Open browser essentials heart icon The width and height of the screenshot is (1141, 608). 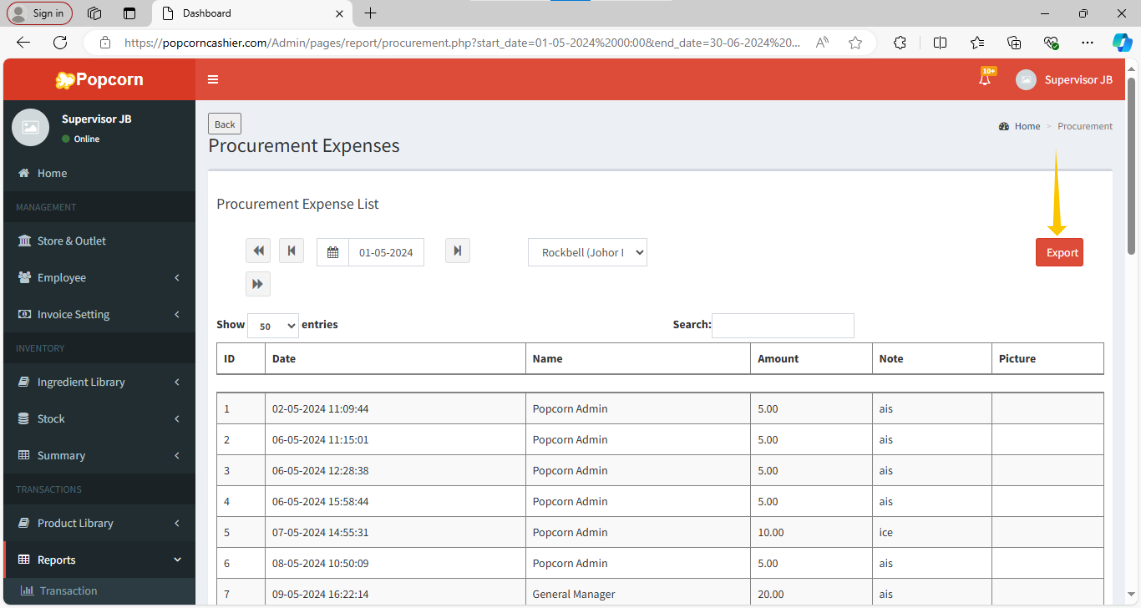pos(1051,43)
